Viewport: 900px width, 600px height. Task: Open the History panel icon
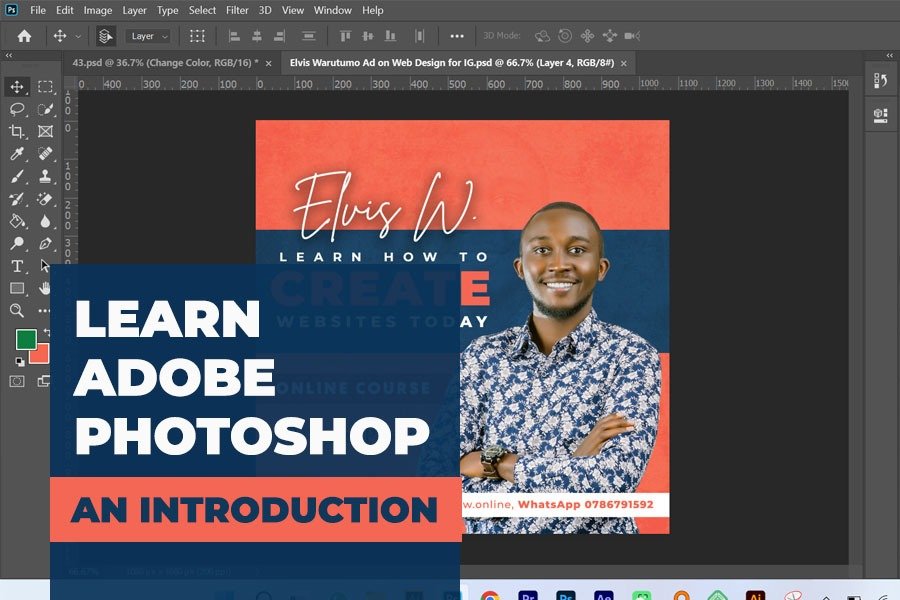881,81
